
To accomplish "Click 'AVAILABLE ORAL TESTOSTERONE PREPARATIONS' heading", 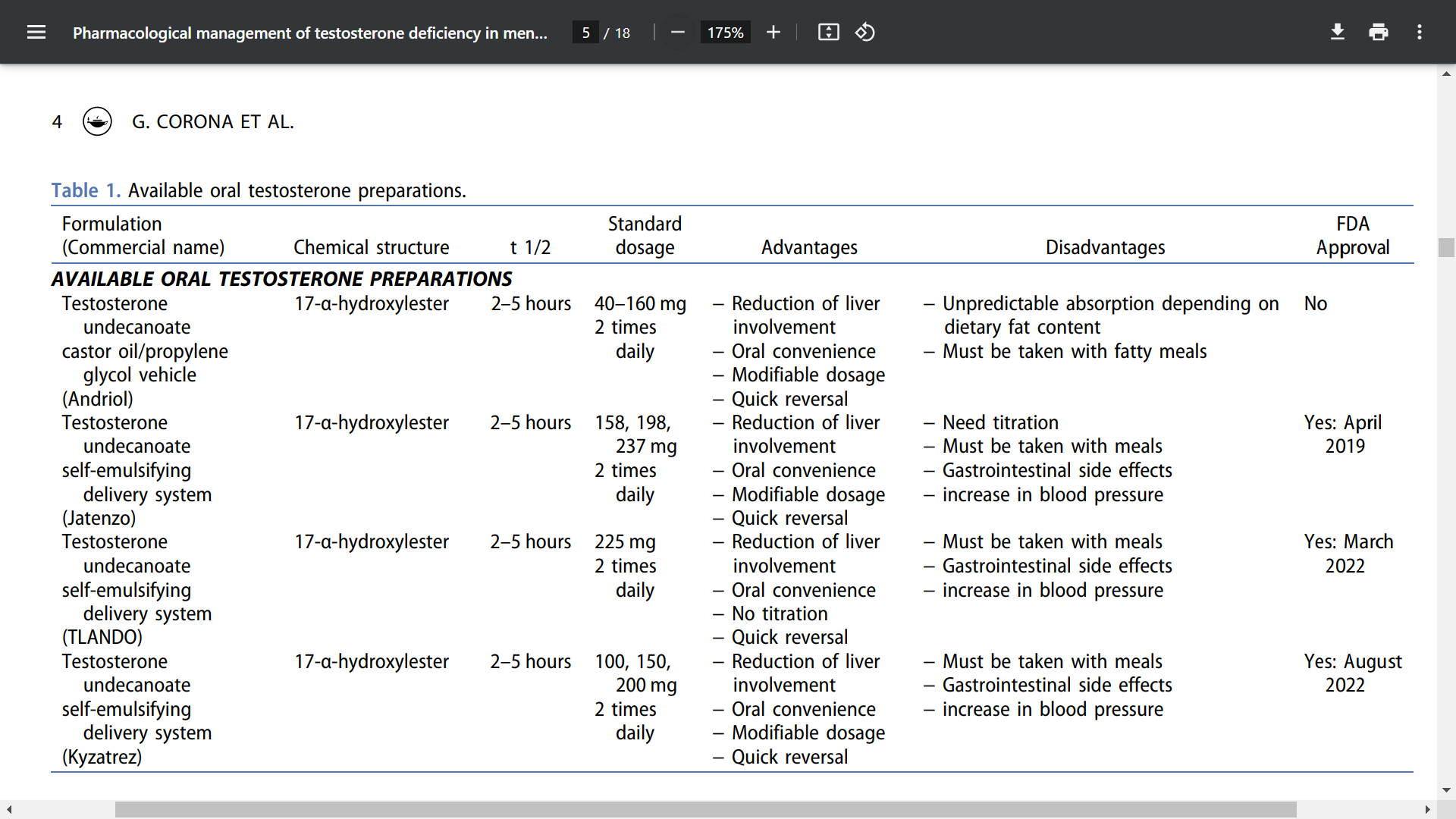I will [282, 279].
